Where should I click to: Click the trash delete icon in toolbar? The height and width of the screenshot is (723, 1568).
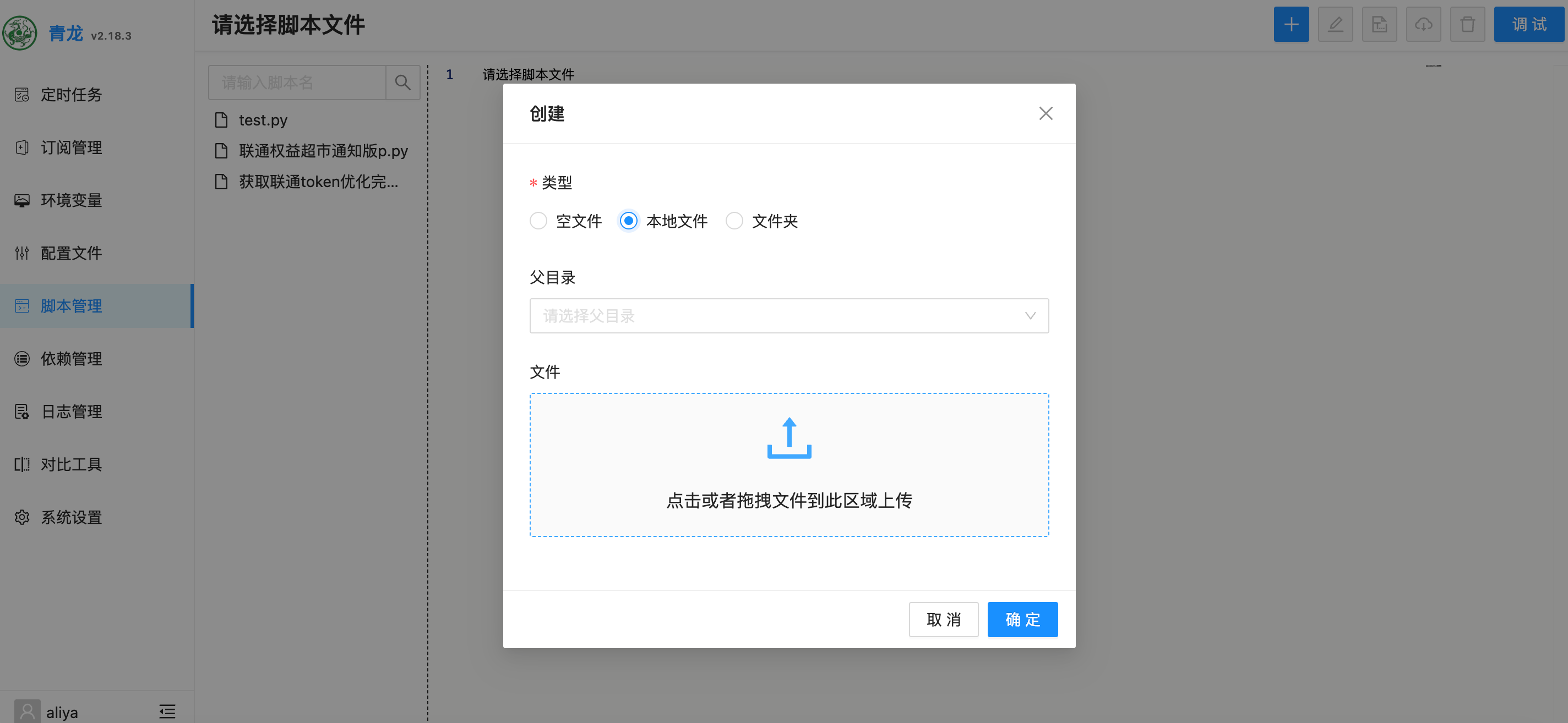(x=1467, y=24)
